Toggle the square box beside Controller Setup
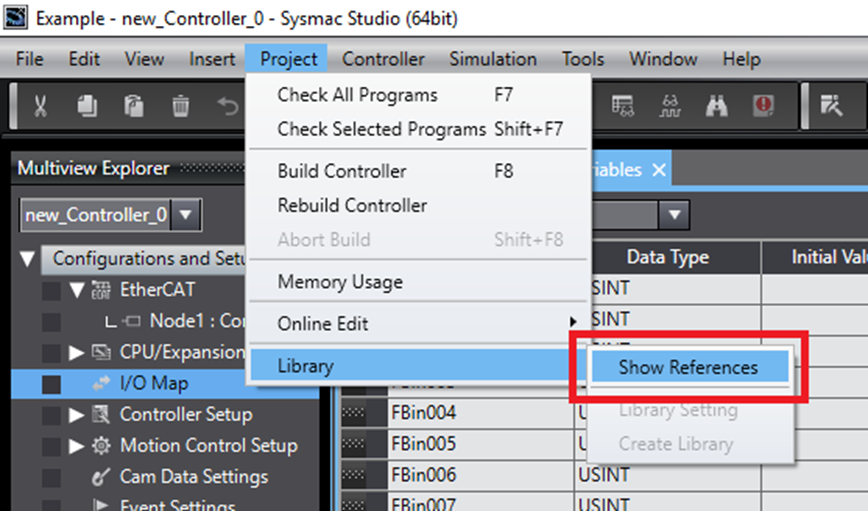868x511 pixels. point(51,415)
